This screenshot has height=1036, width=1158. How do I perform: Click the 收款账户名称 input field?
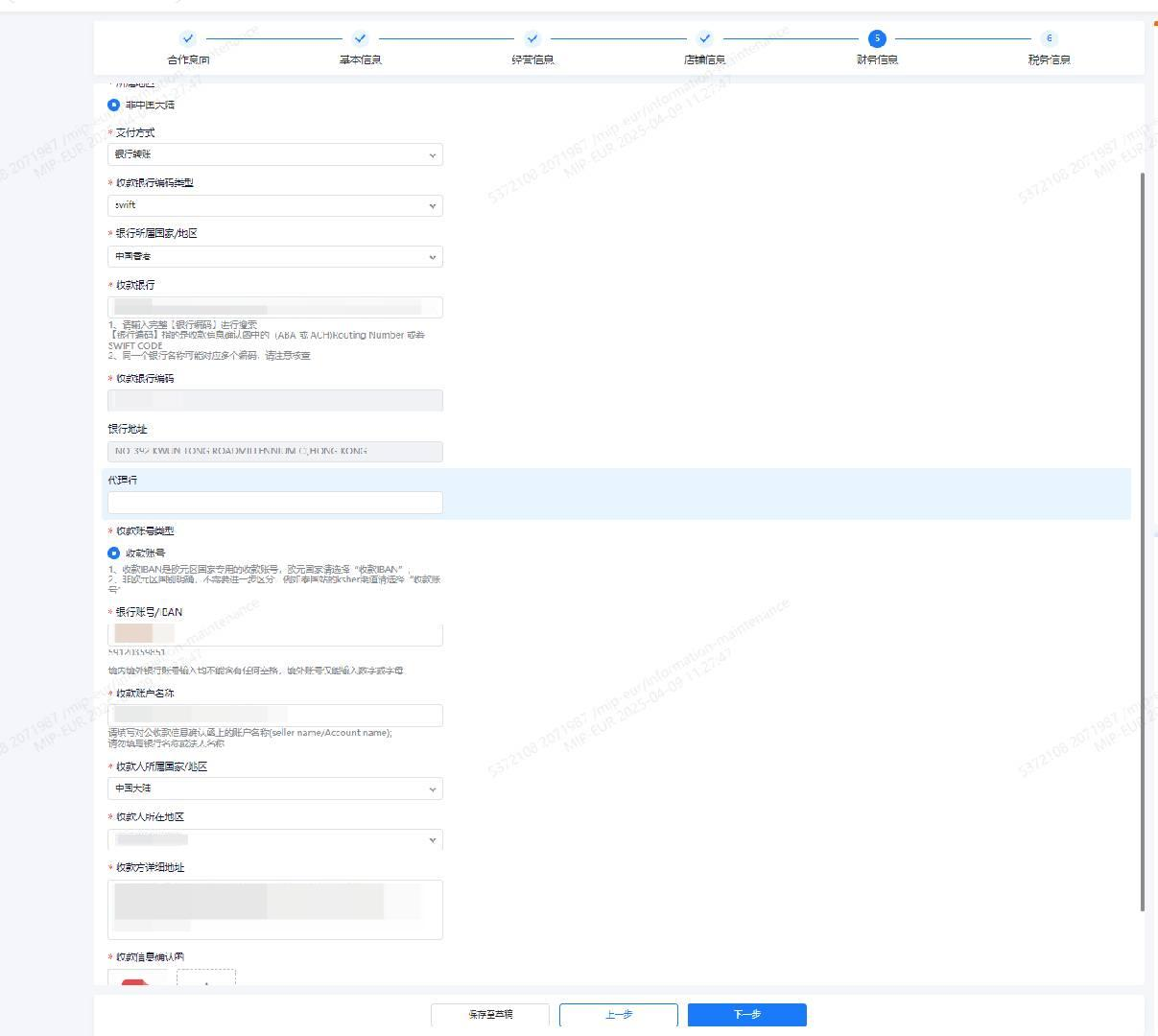click(x=275, y=715)
